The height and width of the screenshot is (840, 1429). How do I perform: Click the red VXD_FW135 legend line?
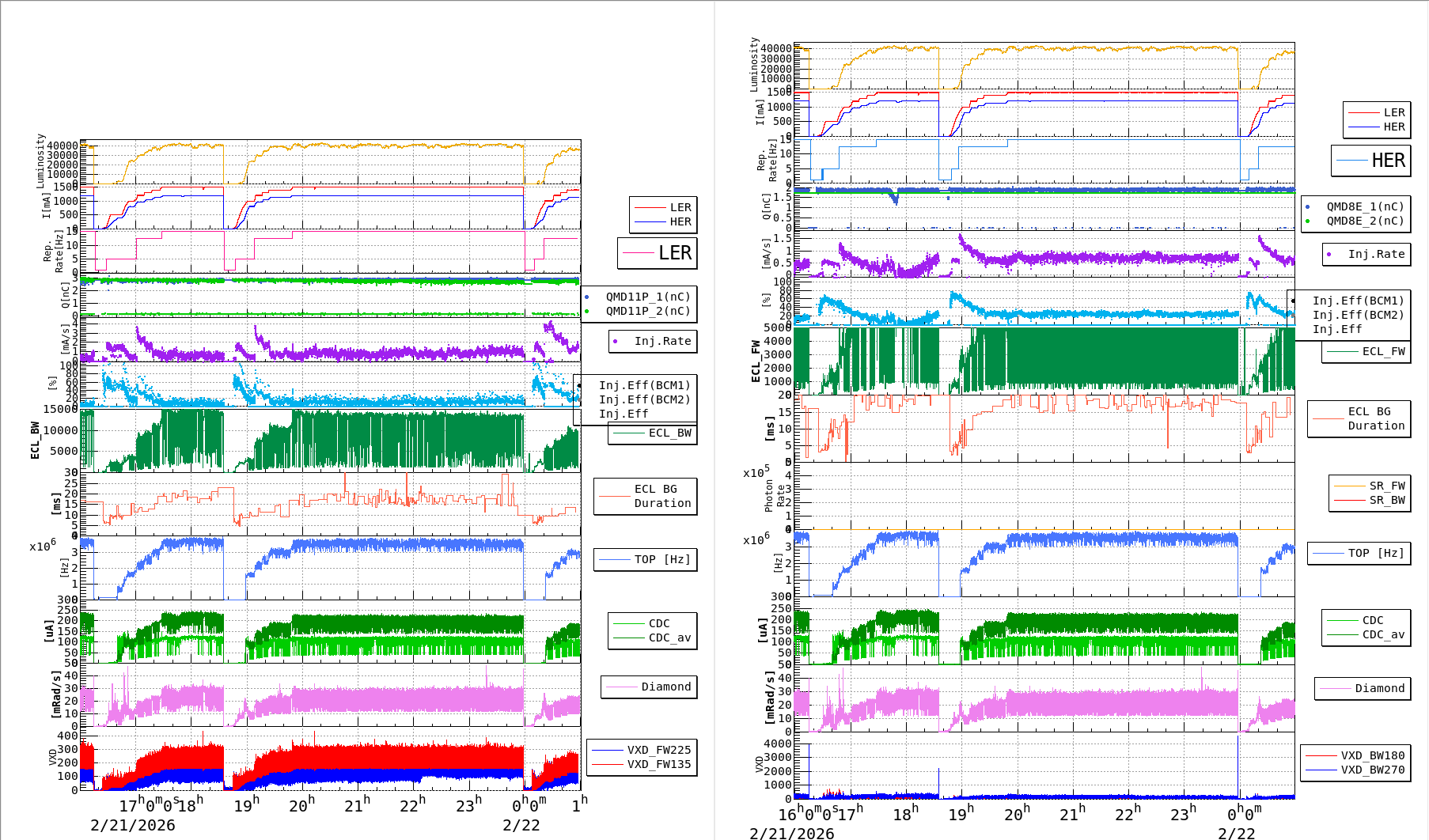tap(608, 764)
